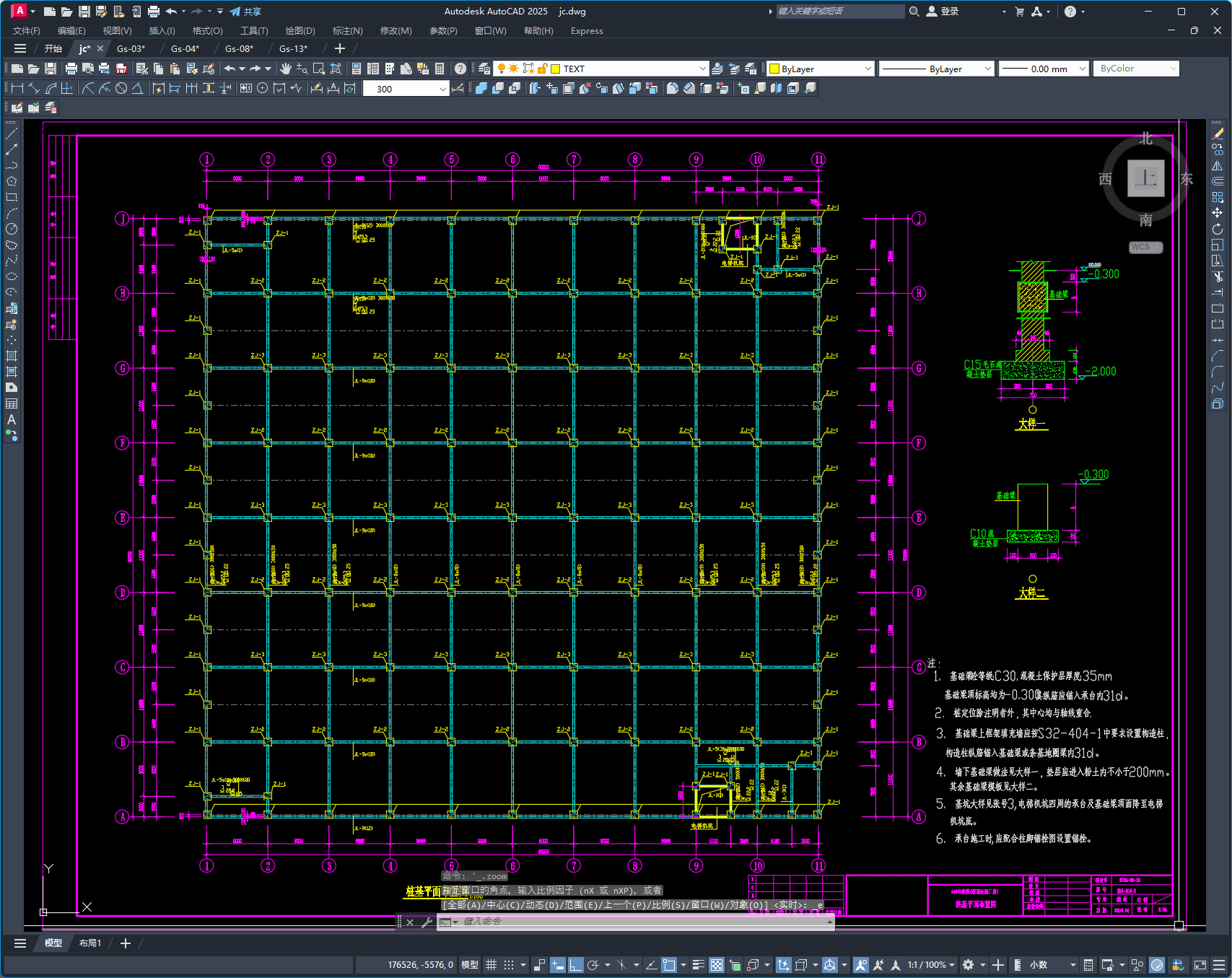Activate the Pan hand tool

[x=286, y=69]
